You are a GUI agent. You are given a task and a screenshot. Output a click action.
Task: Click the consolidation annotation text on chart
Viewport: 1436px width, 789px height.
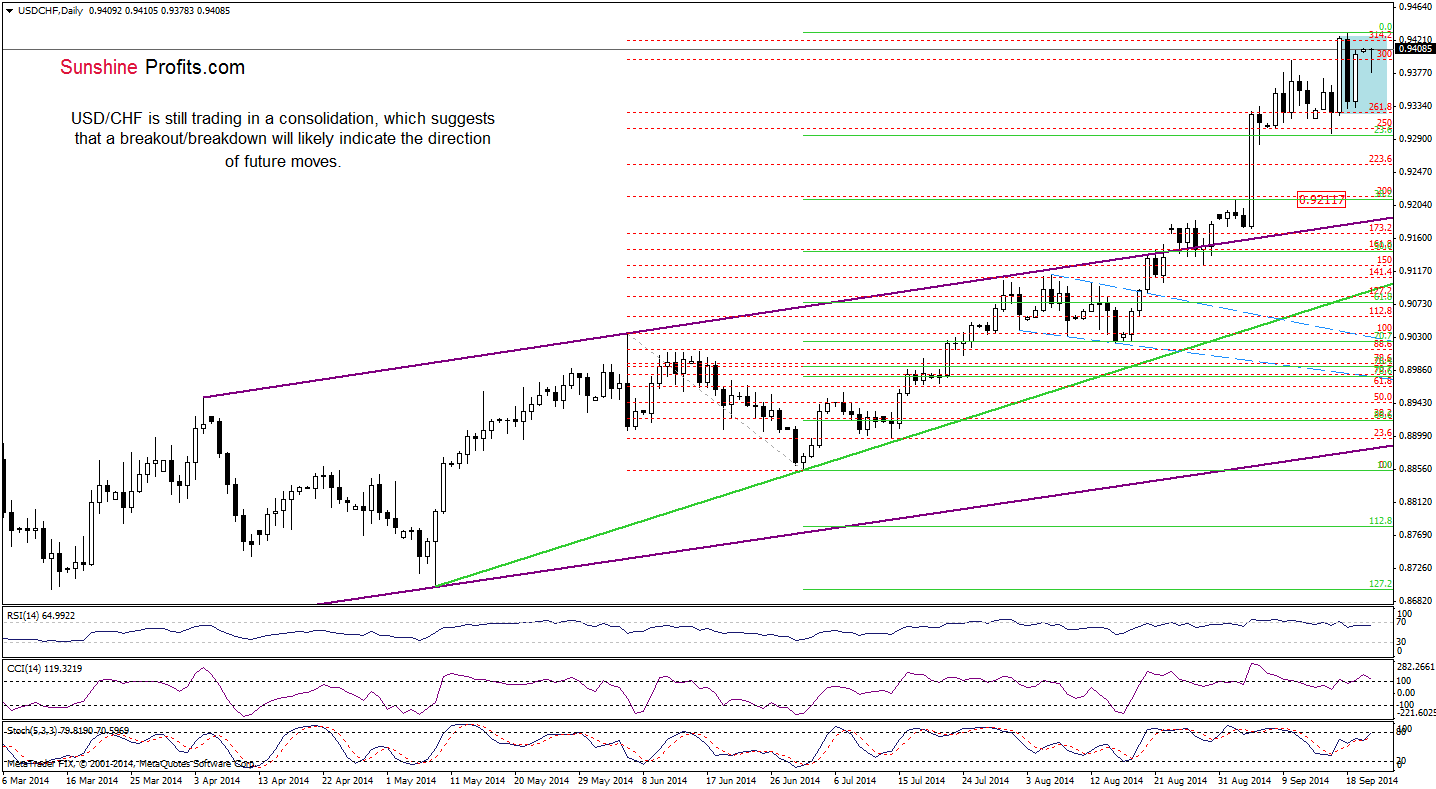point(282,139)
